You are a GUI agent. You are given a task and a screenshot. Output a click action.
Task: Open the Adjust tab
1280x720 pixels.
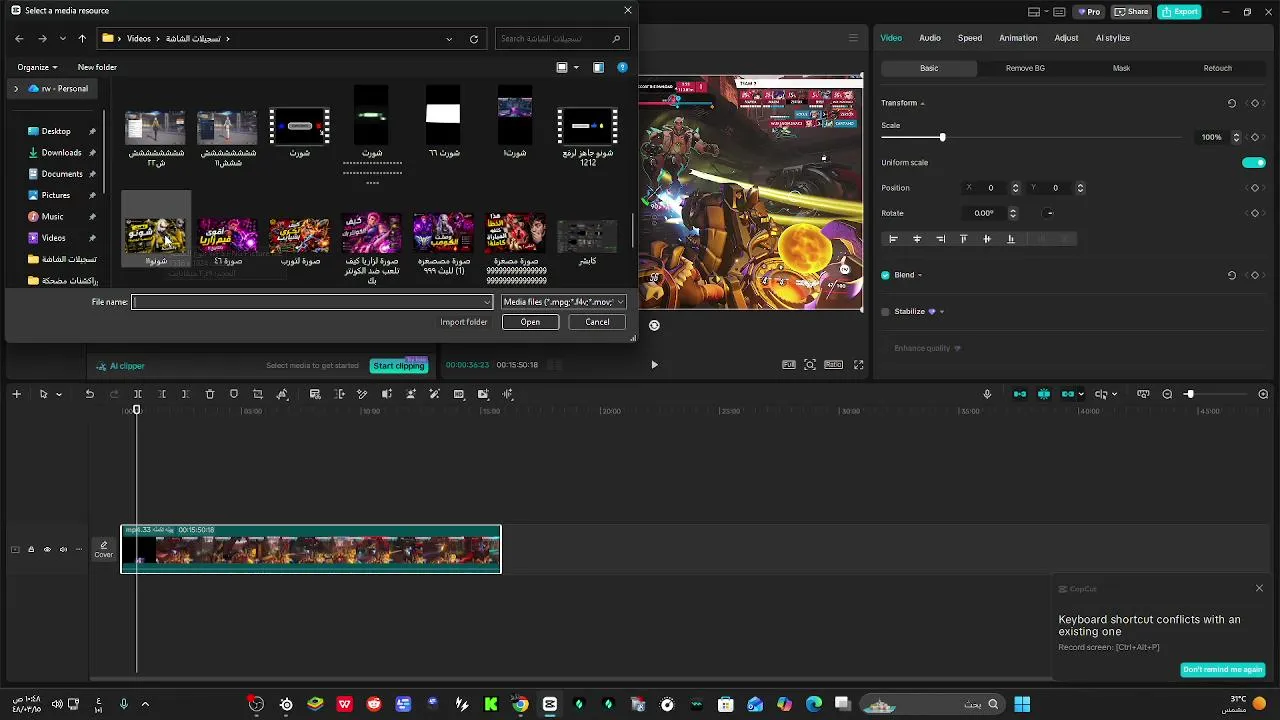tap(1066, 38)
